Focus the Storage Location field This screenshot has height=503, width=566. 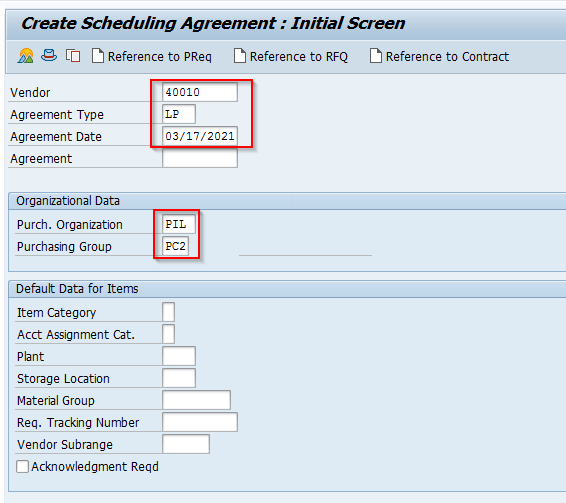tap(179, 378)
